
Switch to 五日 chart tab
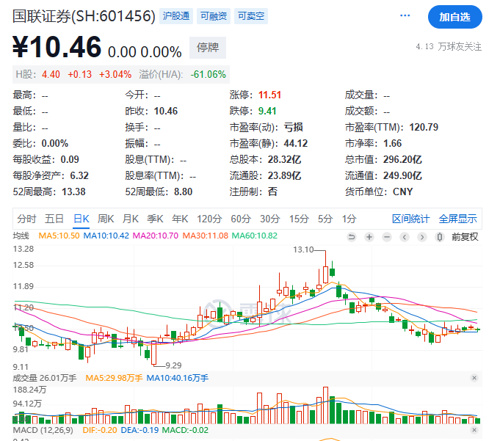pos(54,219)
